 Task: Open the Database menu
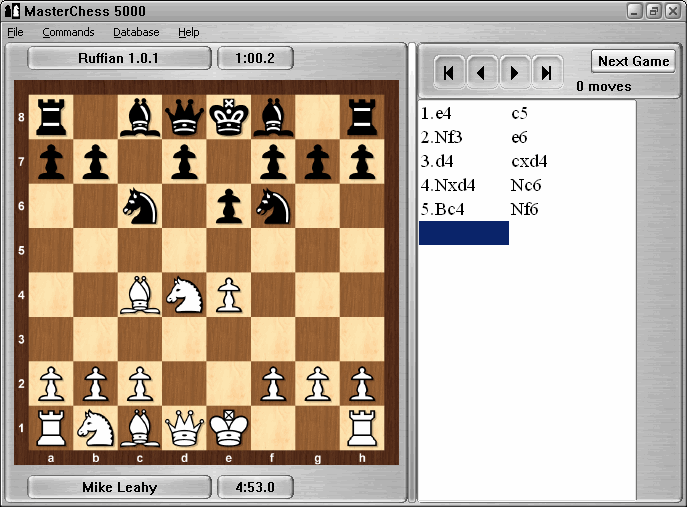(x=135, y=32)
